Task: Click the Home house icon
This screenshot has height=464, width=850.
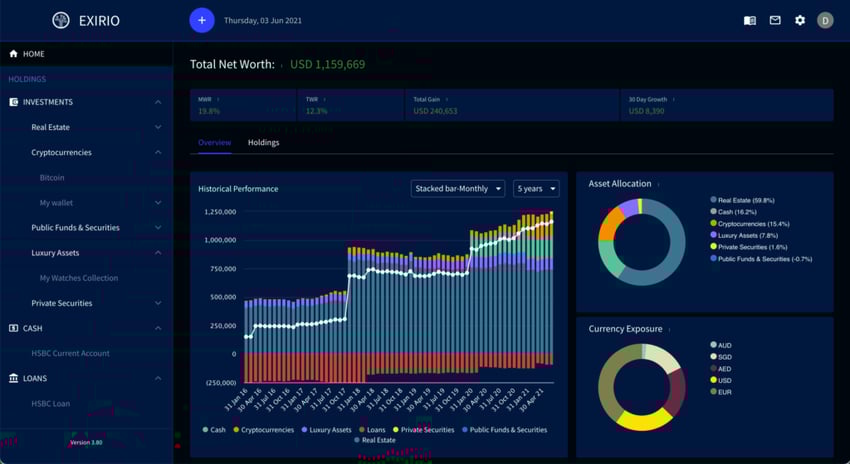Action: point(14,54)
